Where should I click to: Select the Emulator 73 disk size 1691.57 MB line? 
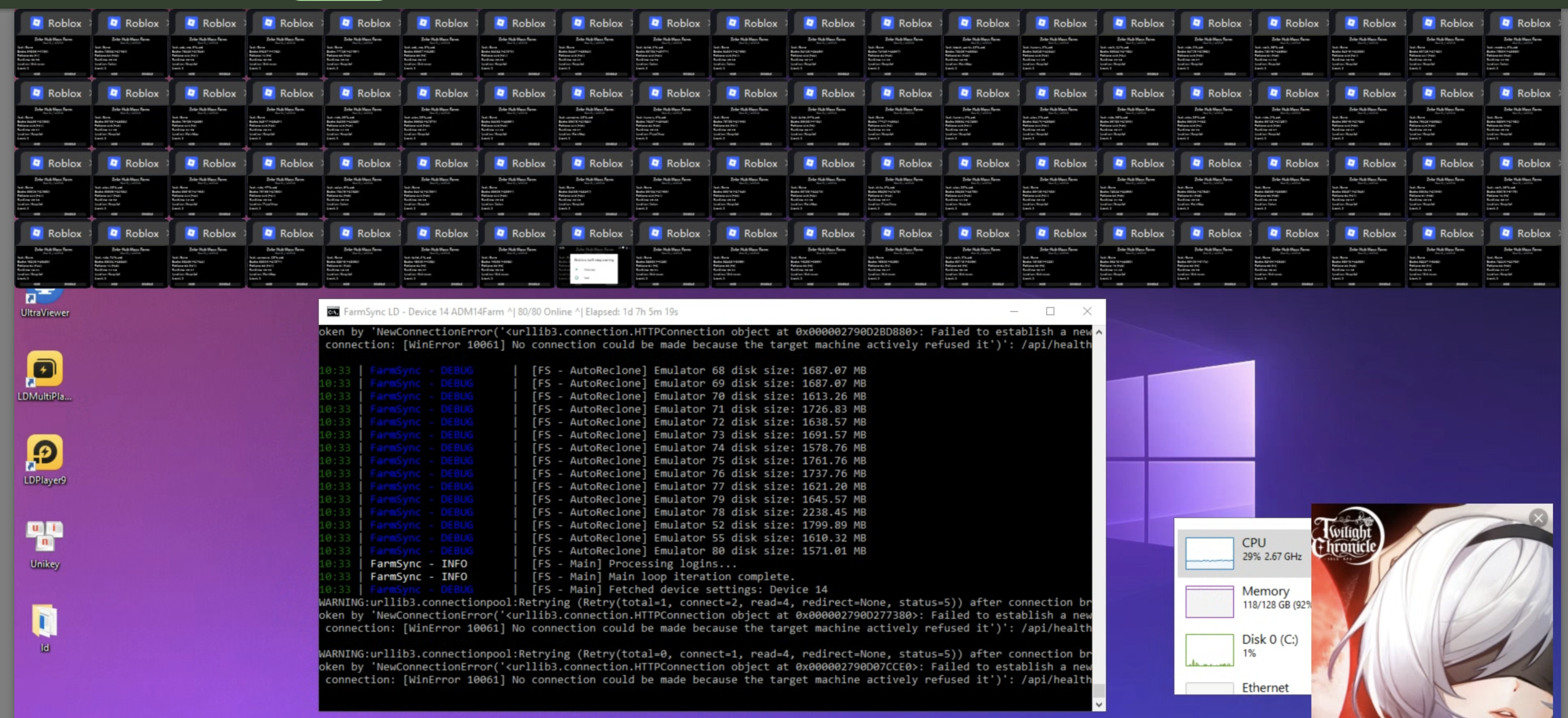592,435
